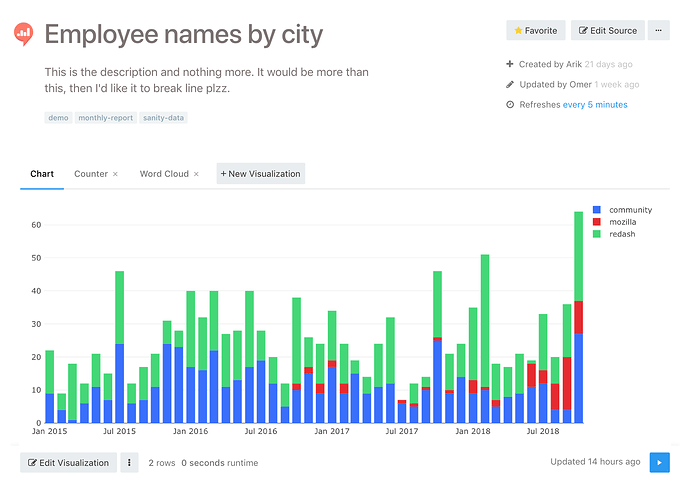Switch to the Counter tab
This screenshot has width=690, height=479.
[91, 174]
